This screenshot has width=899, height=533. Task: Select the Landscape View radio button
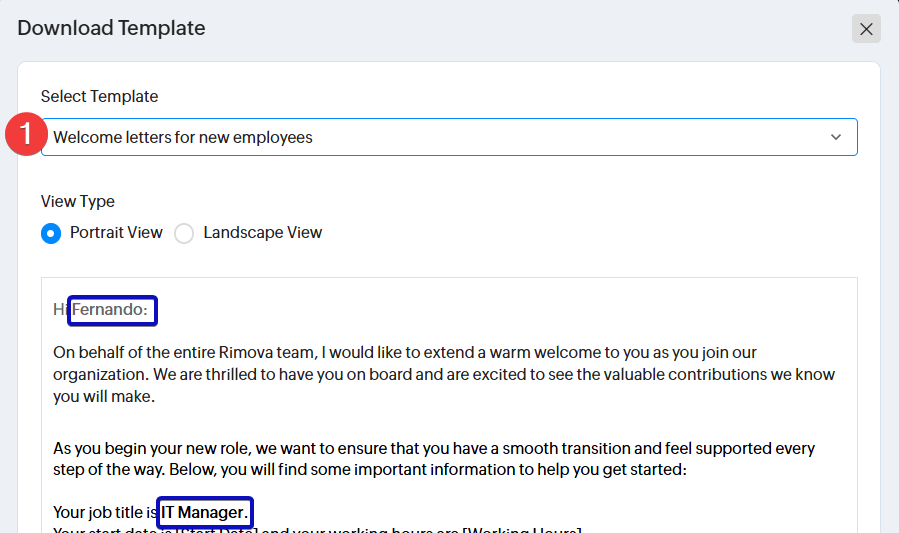pos(184,233)
